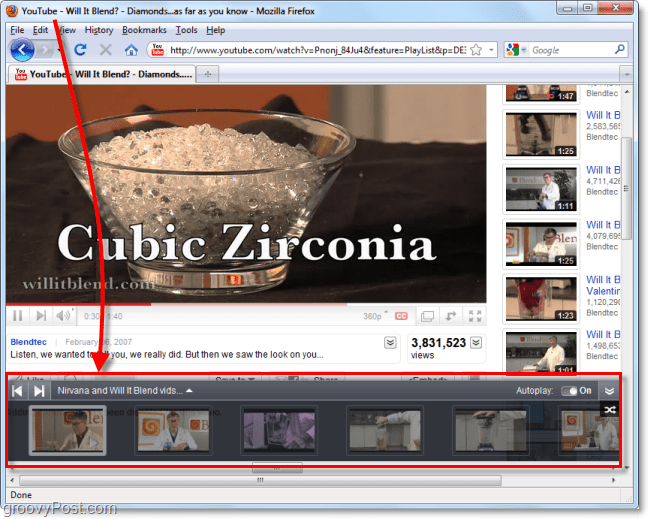
Task: Click the YouTube site favicon in address bar
Action: coord(157,50)
